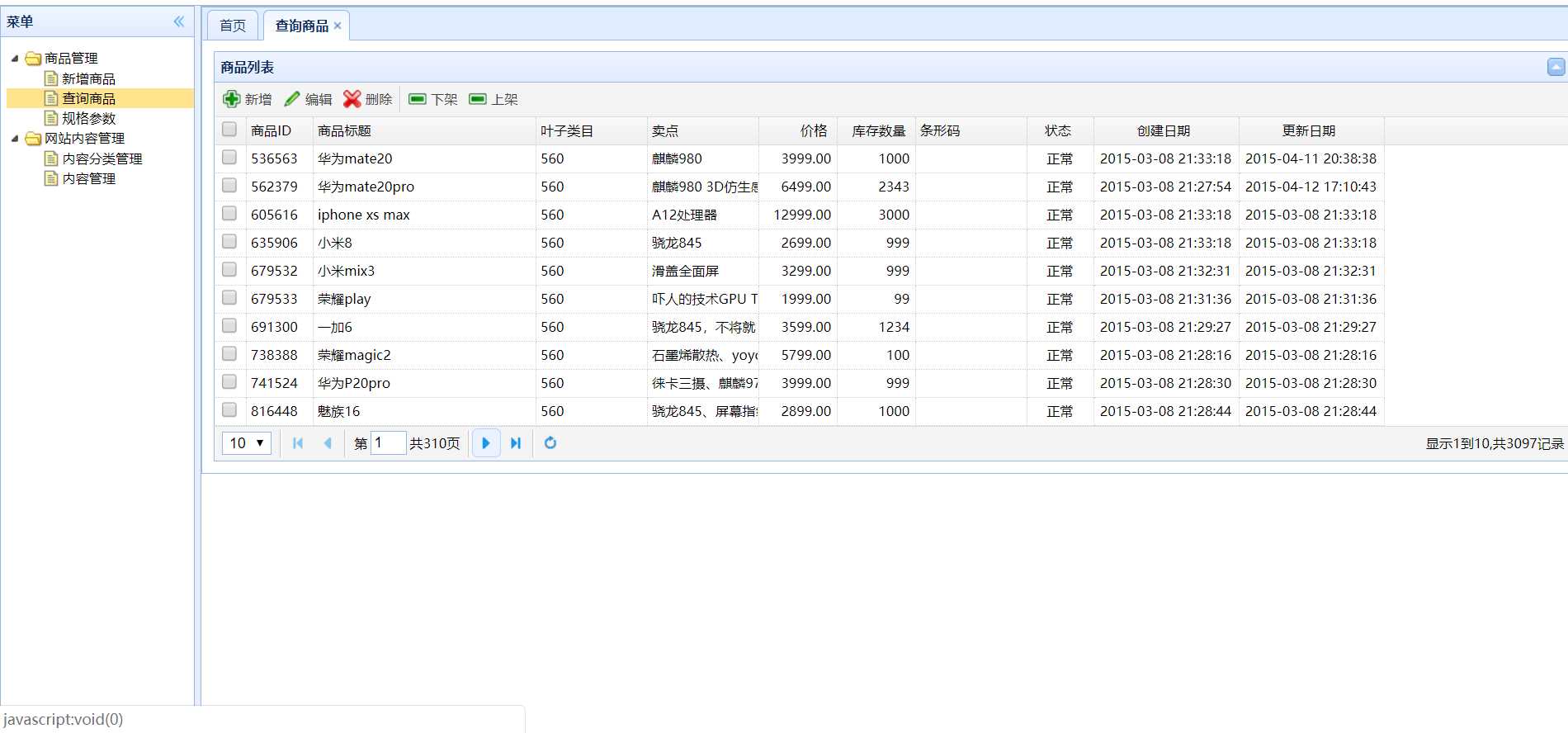The width and height of the screenshot is (1568, 733).
Task: Click the green plus 新增 icon
Action: [x=232, y=99]
